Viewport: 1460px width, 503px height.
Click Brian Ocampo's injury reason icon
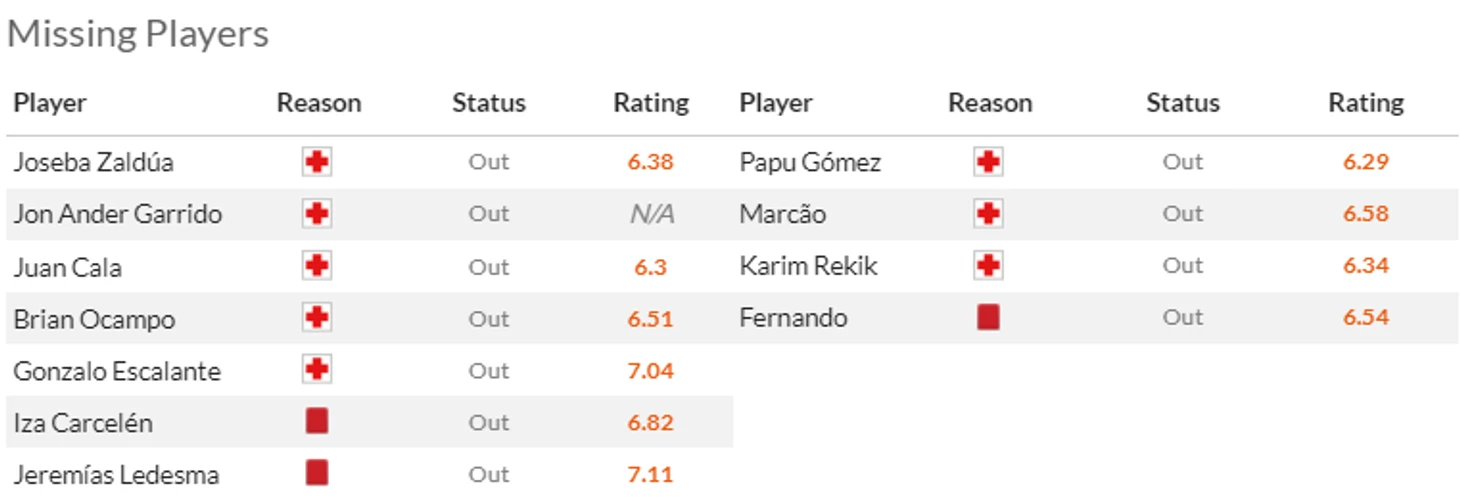(x=317, y=318)
